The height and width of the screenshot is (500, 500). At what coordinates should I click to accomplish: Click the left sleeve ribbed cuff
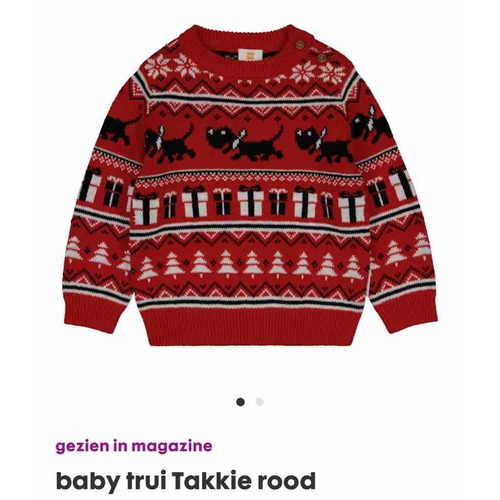pyautogui.click(x=96, y=308)
